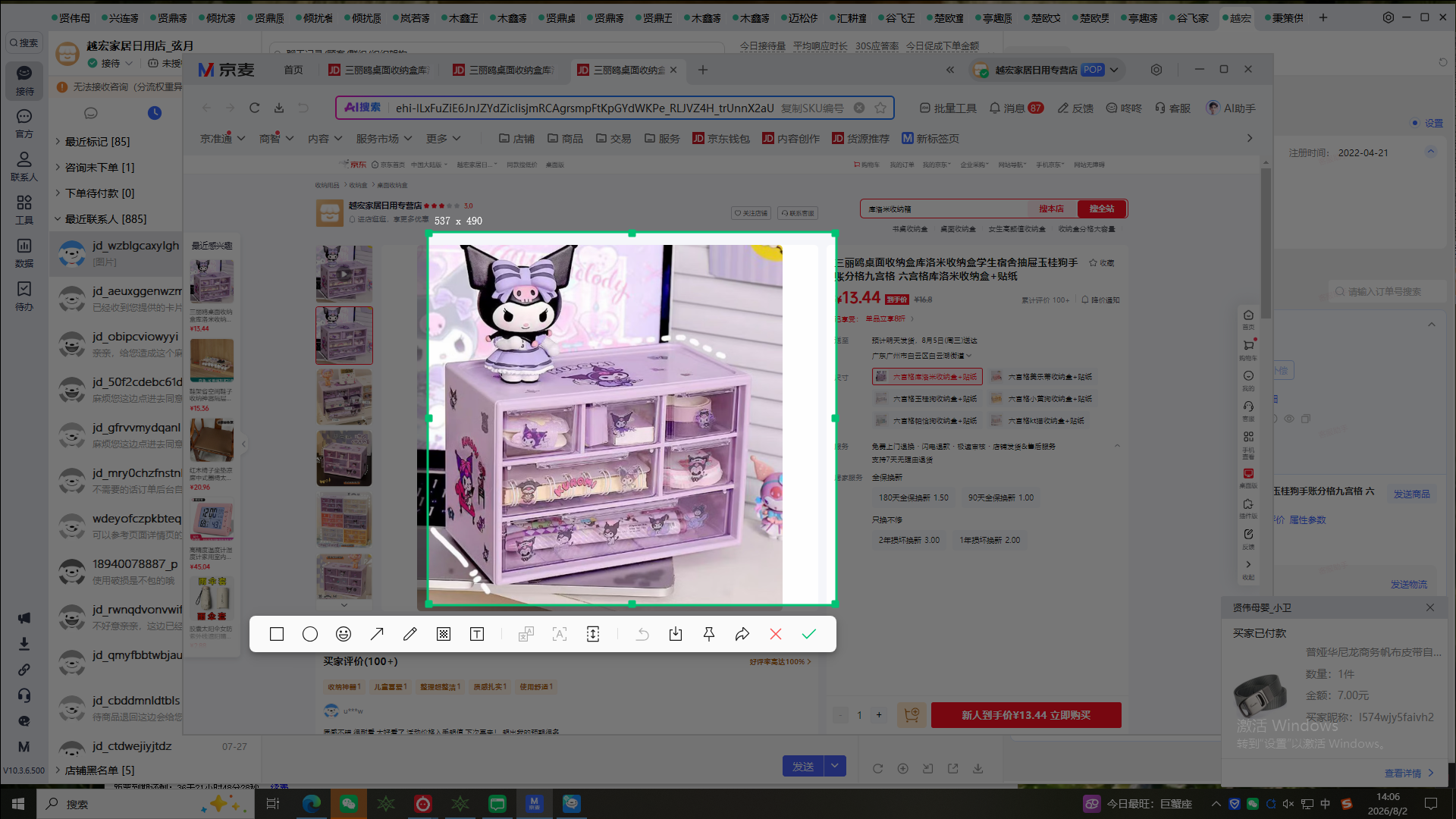Screen dimensions: 1456x819
Task: Open 数据 data in left sidebar
Action: [x=24, y=253]
